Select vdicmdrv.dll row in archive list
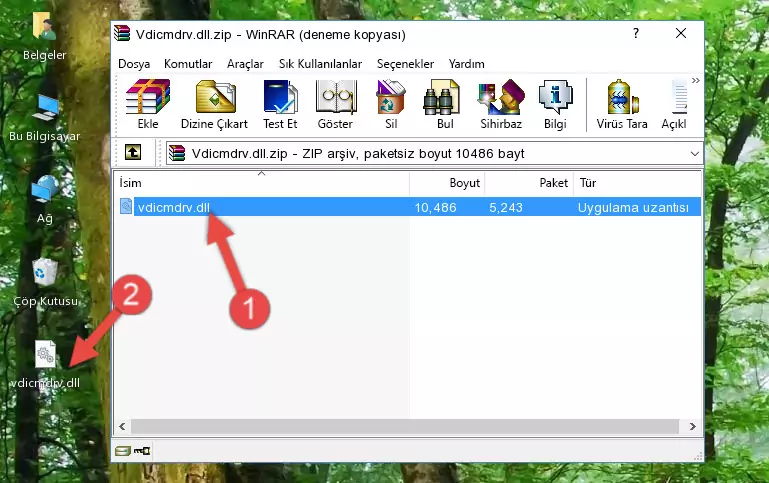 (x=409, y=207)
